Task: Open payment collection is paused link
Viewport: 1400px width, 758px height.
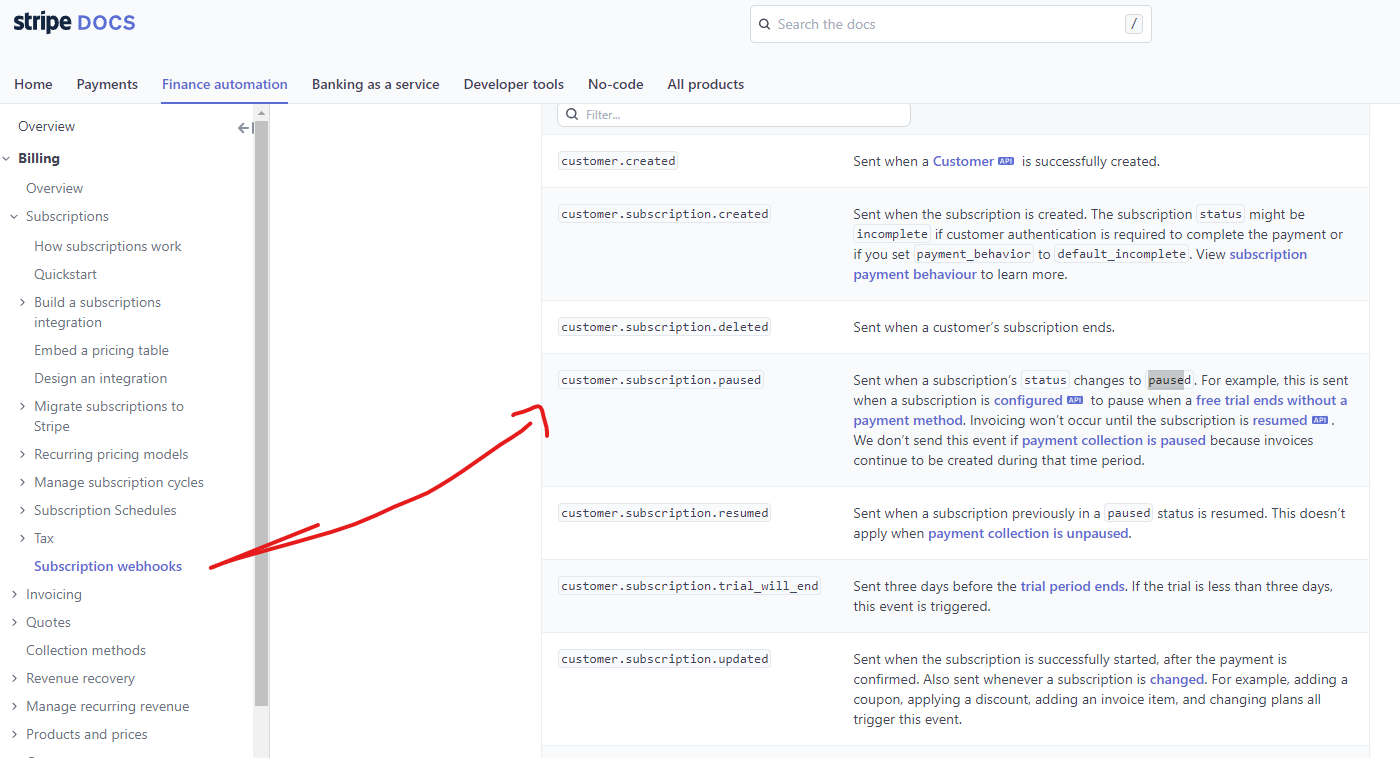Action: (x=1114, y=440)
